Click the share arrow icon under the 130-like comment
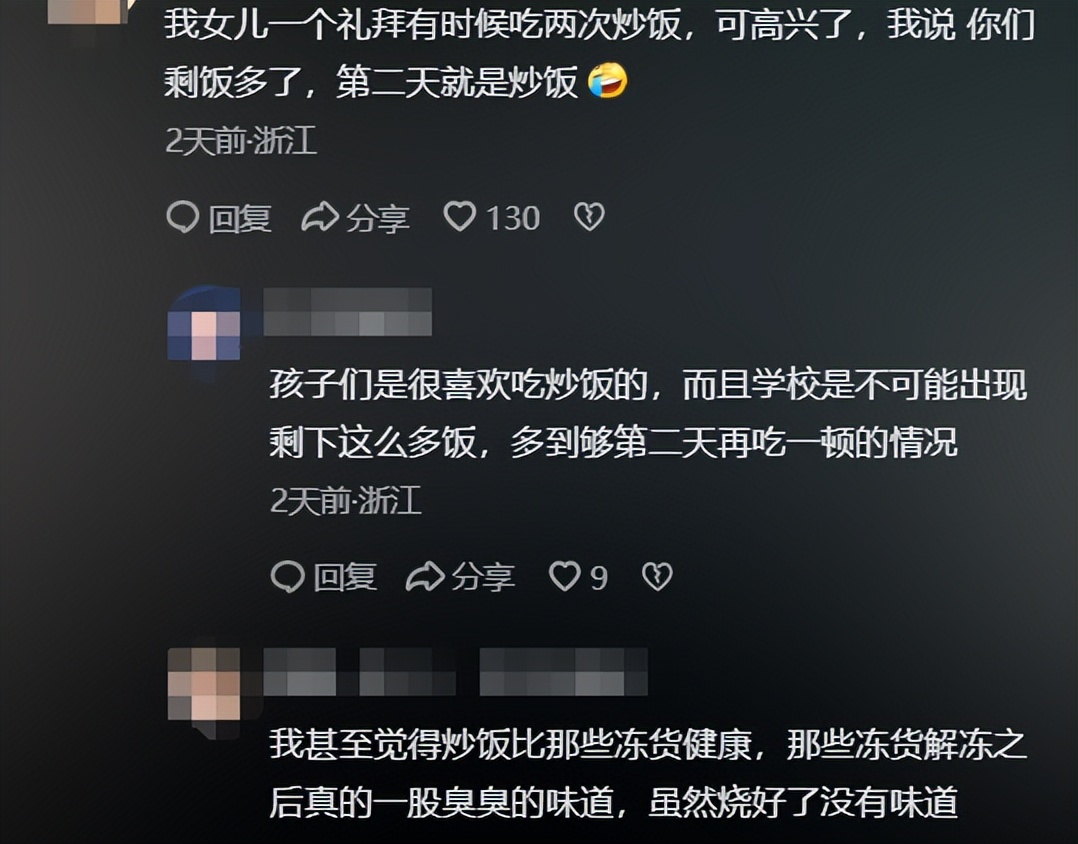The height and width of the screenshot is (844, 1078). click(x=320, y=217)
